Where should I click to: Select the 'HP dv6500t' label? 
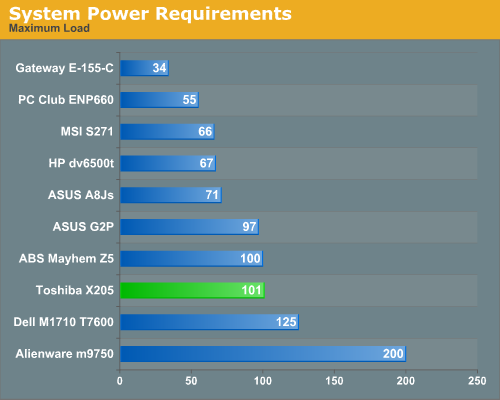pos(81,163)
